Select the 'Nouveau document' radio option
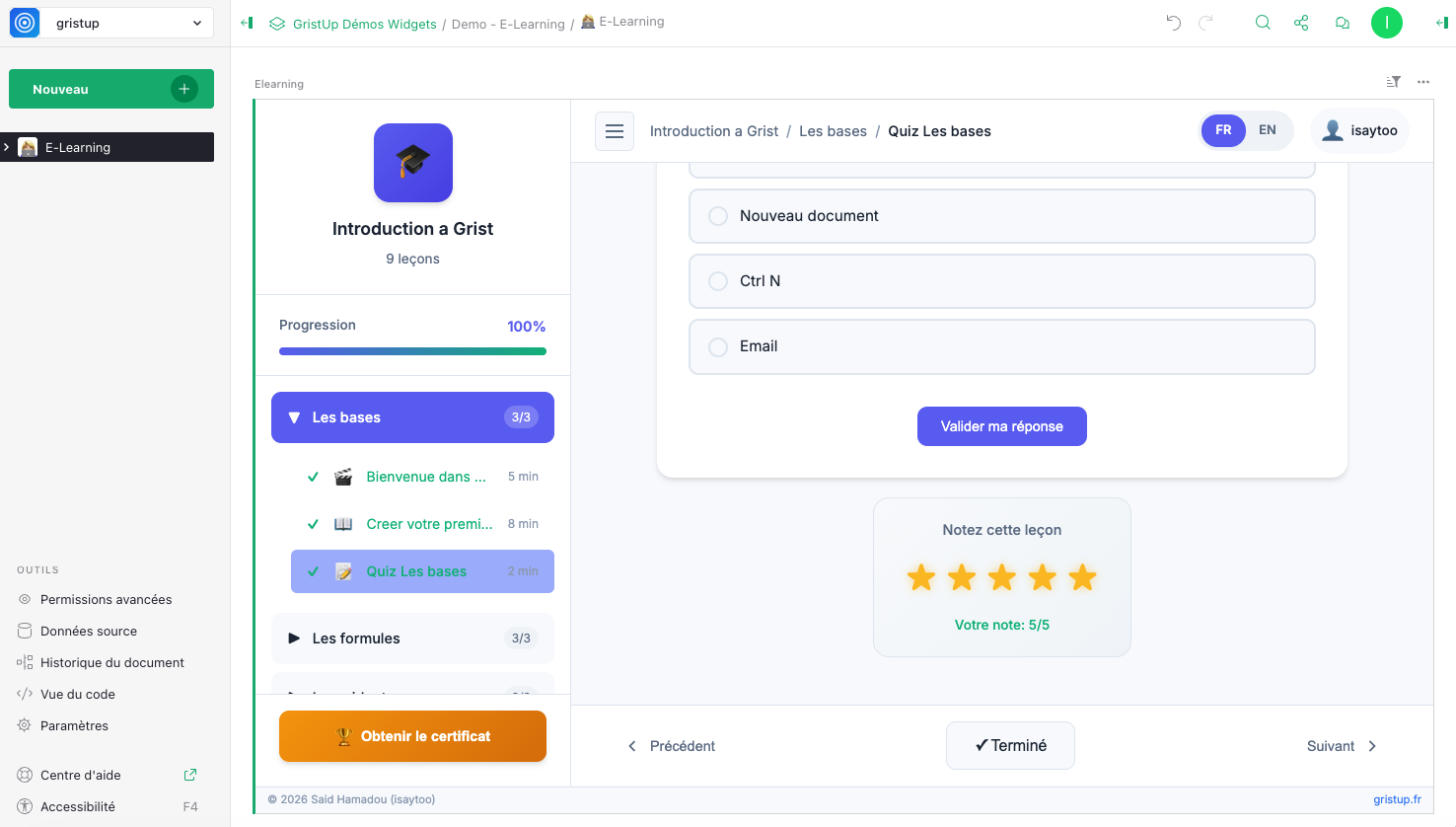 pyautogui.click(x=718, y=216)
